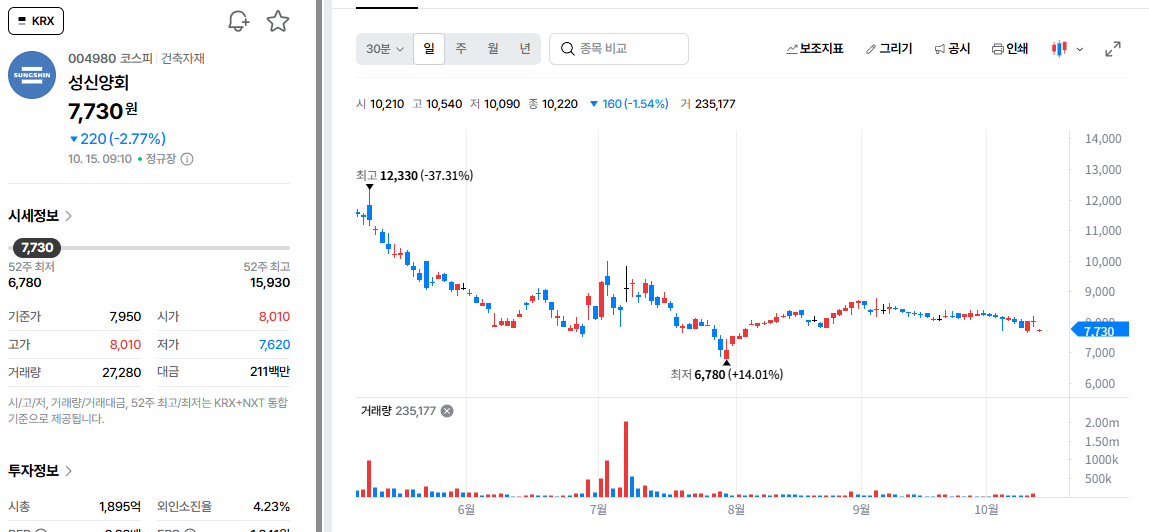This screenshot has height=532, width=1149.
Task: Click the 9월 label on time axis
Action: [x=861, y=509]
